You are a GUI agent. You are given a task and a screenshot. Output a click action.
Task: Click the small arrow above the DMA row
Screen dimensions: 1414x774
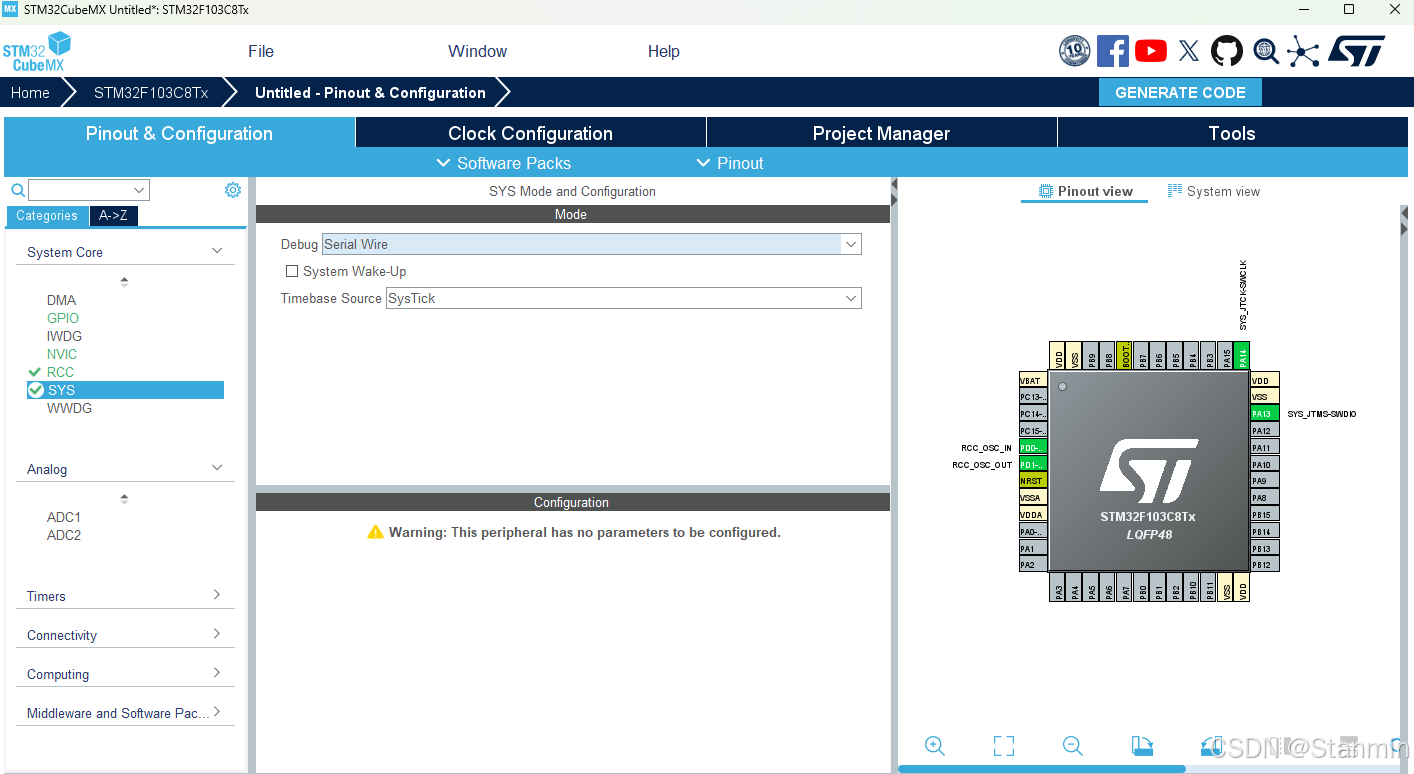[124, 282]
